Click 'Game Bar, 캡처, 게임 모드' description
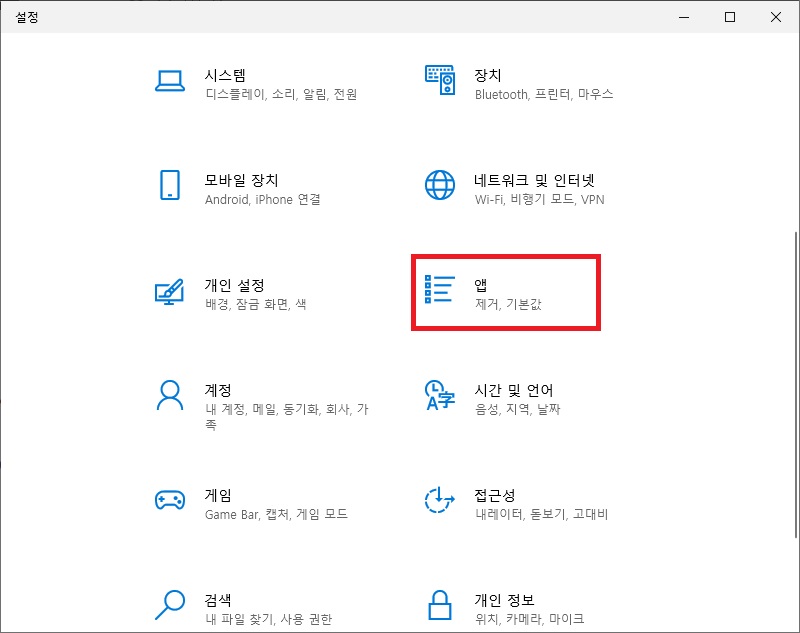The width and height of the screenshot is (800, 633). (x=276, y=514)
